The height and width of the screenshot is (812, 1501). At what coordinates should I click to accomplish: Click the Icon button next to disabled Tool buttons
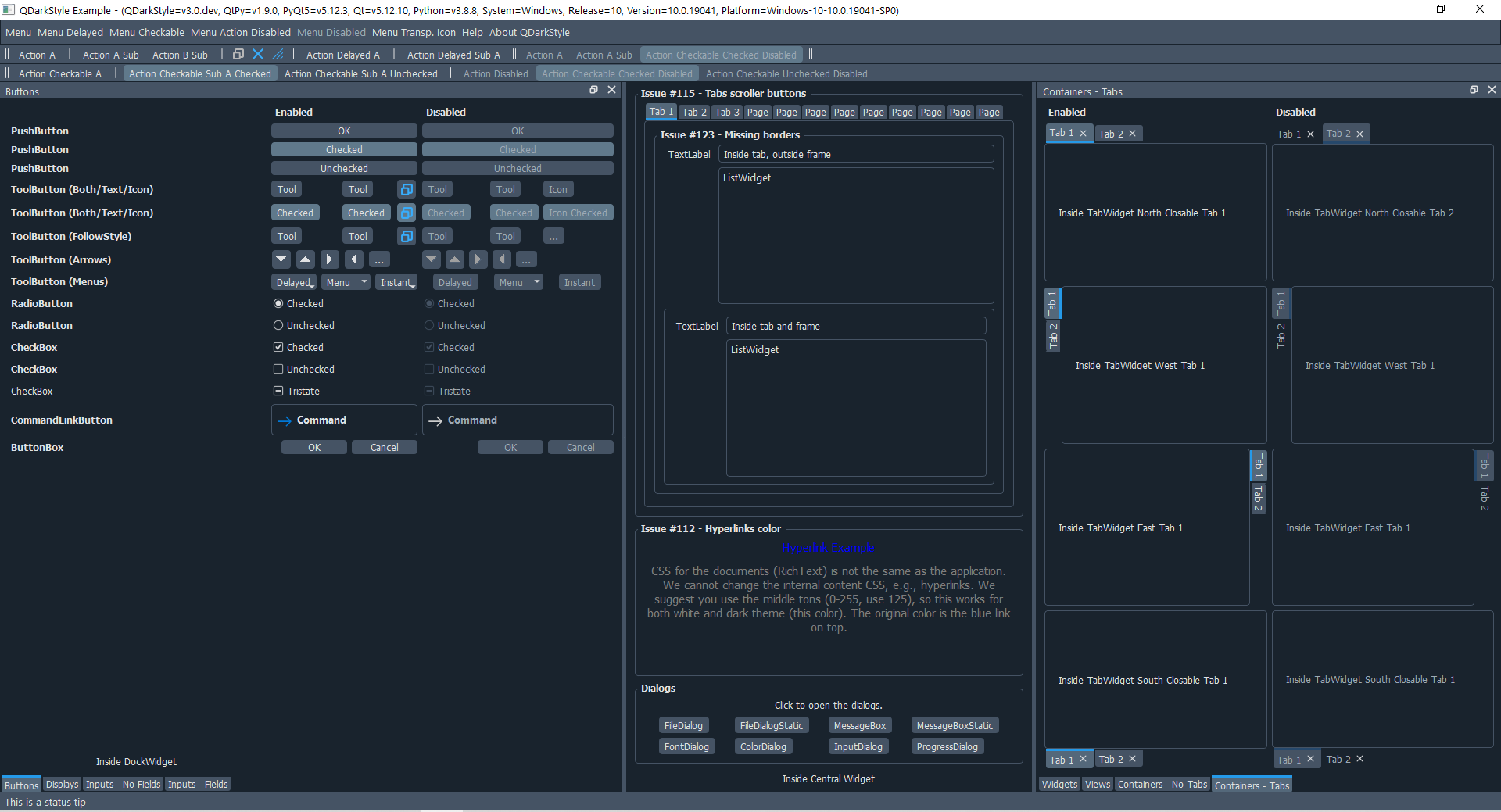point(557,188)
